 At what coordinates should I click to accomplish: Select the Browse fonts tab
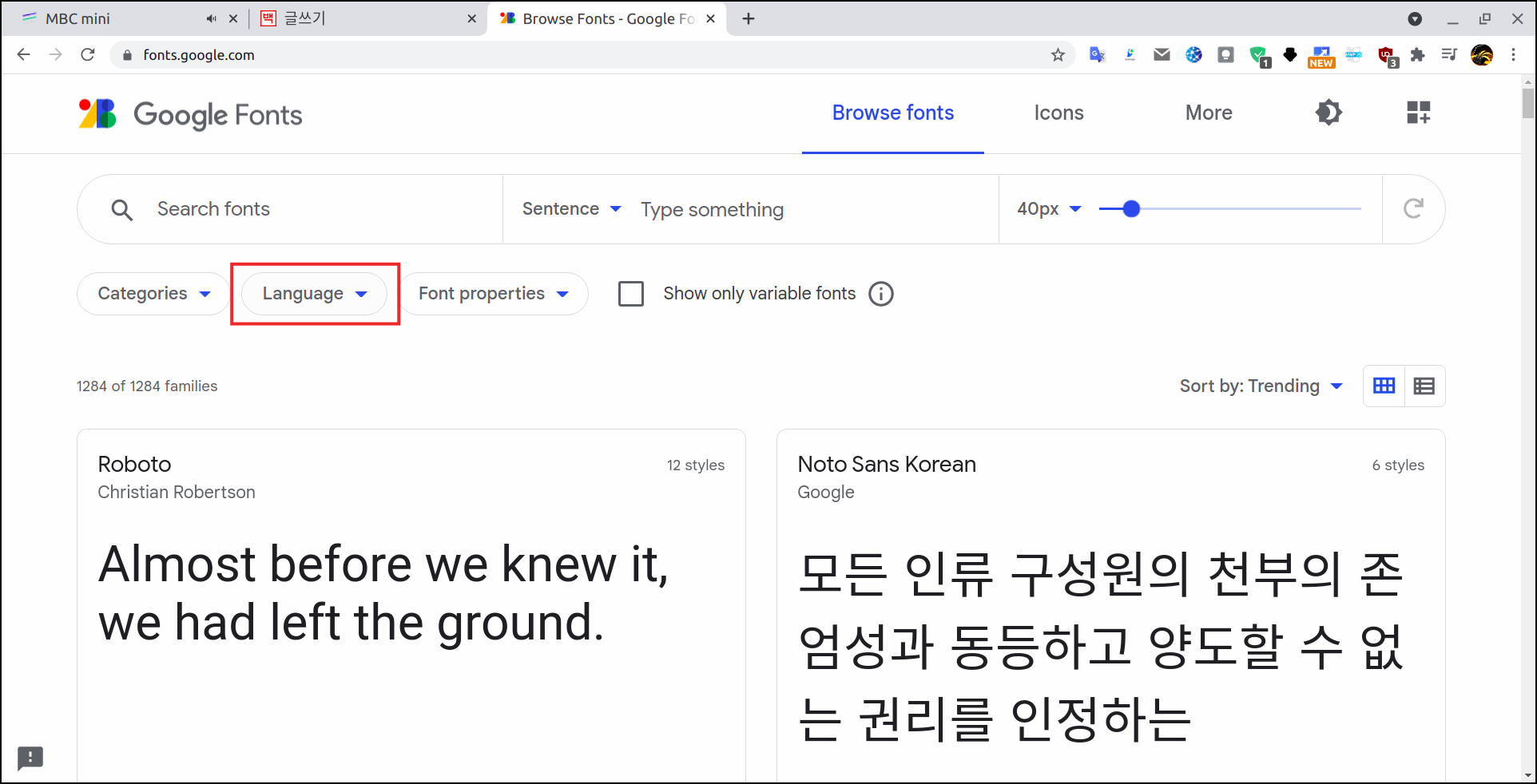click(x=893, y=113)
